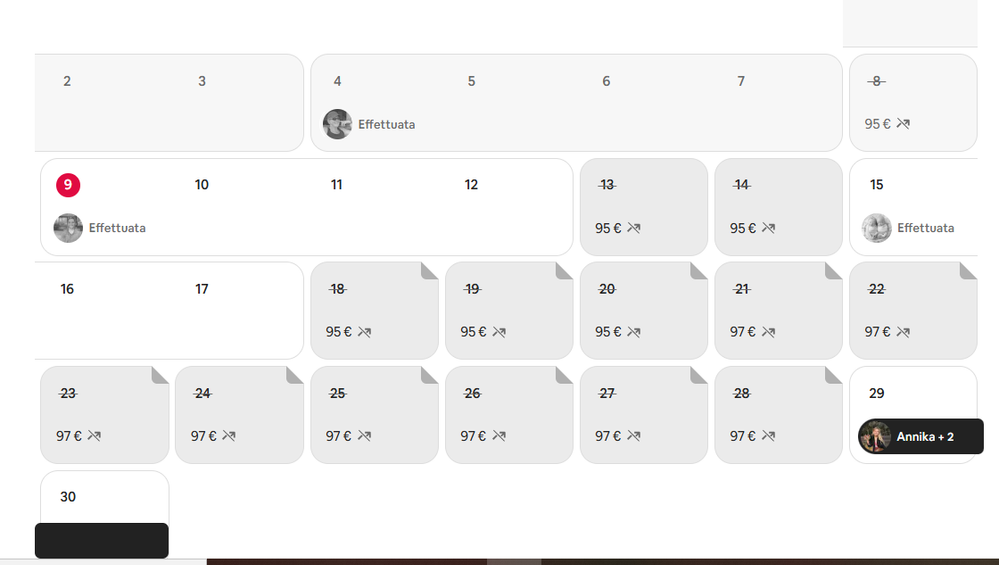999x565 pixels.
Task: Select the crossed-out day 25 number
Action: pyautogui.click(x=338, y=393)
